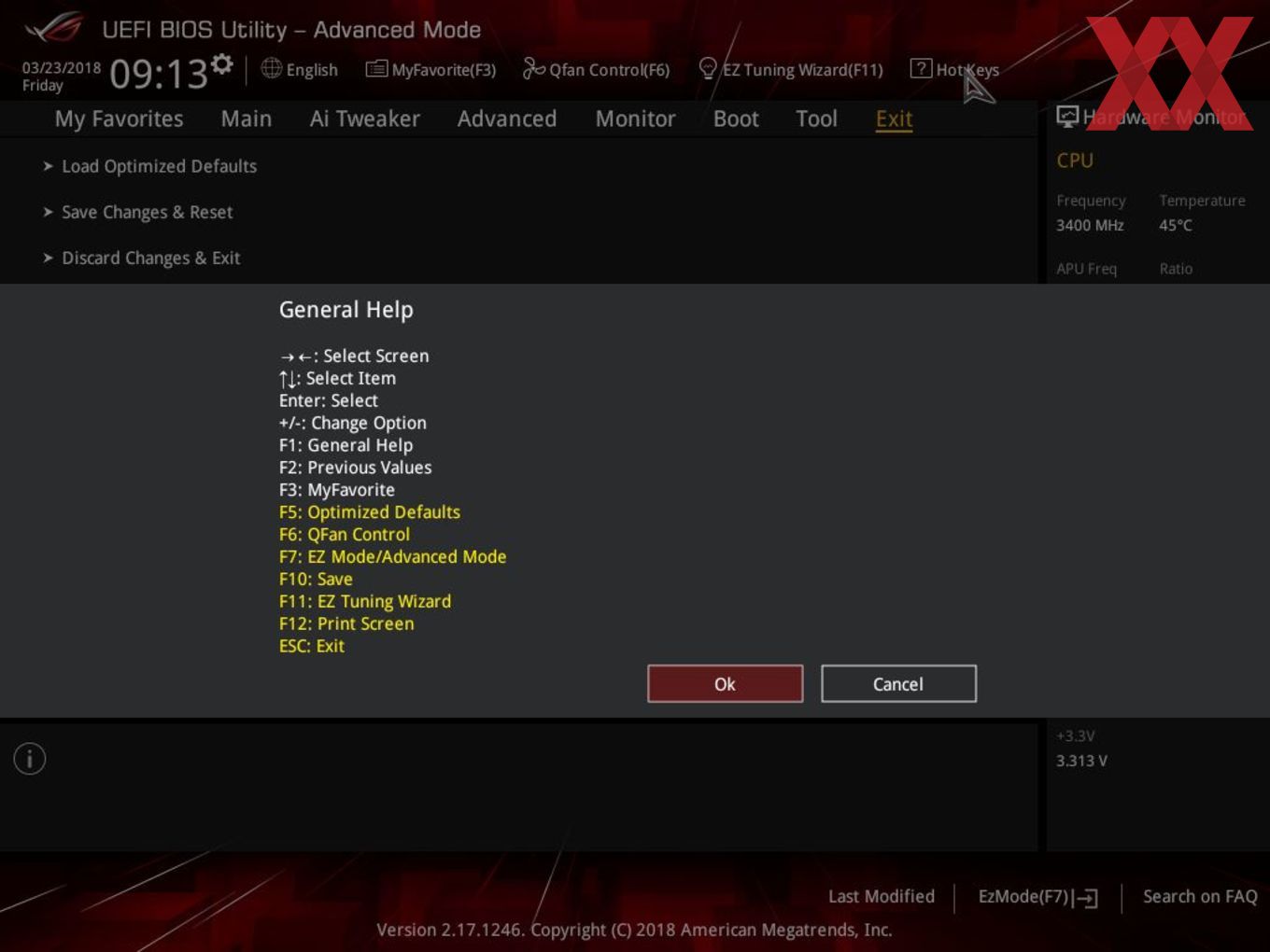1270x952 pixels.
Task: Click the MyFavorite list icon
Action: (x=376, y=68)
